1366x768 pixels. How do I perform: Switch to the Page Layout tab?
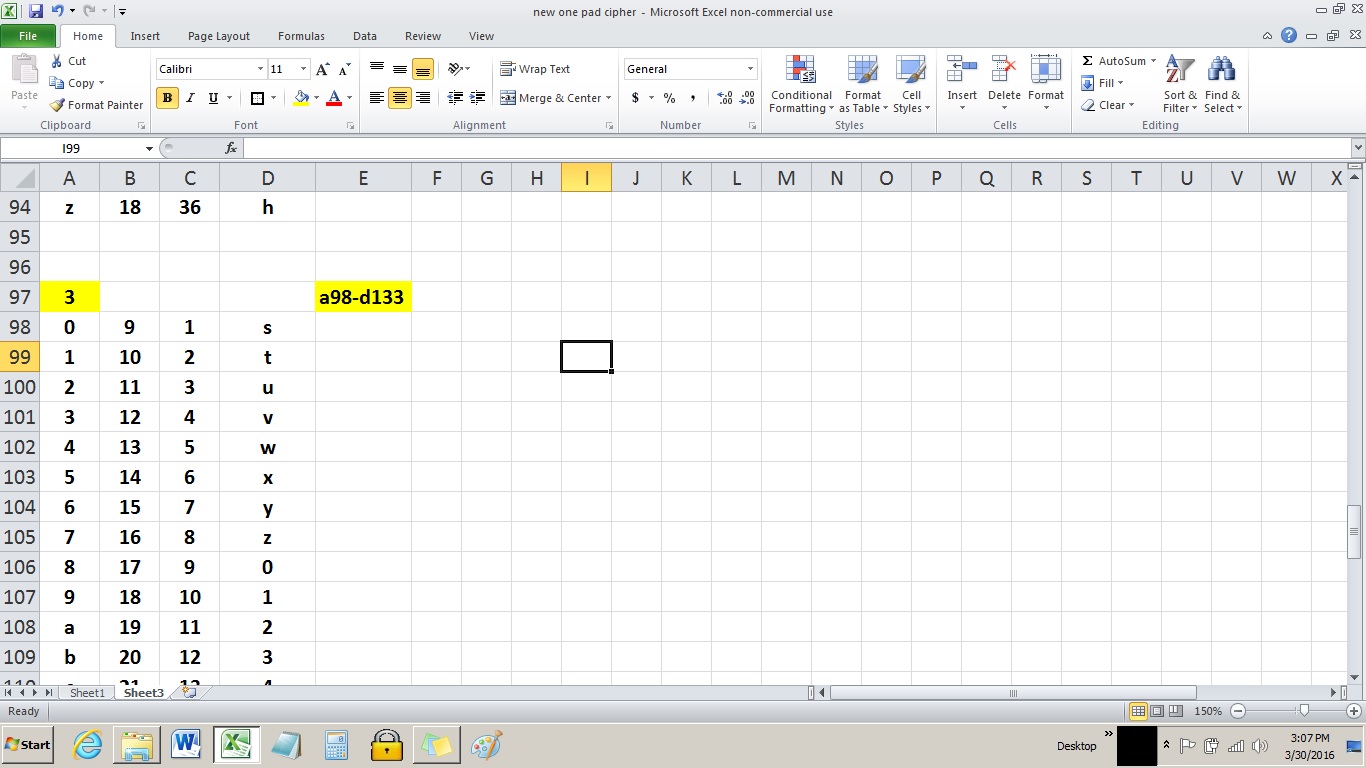coord(219,36)
